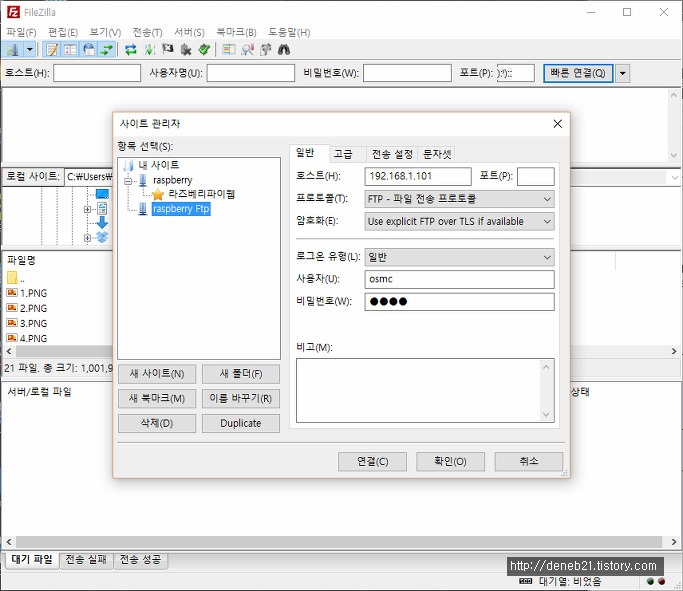Image resolution: width=683 pixels, height=591 pixels.
Task: Open the quickconnect history dropdown arrow
Action: click(x=623, y=73)
